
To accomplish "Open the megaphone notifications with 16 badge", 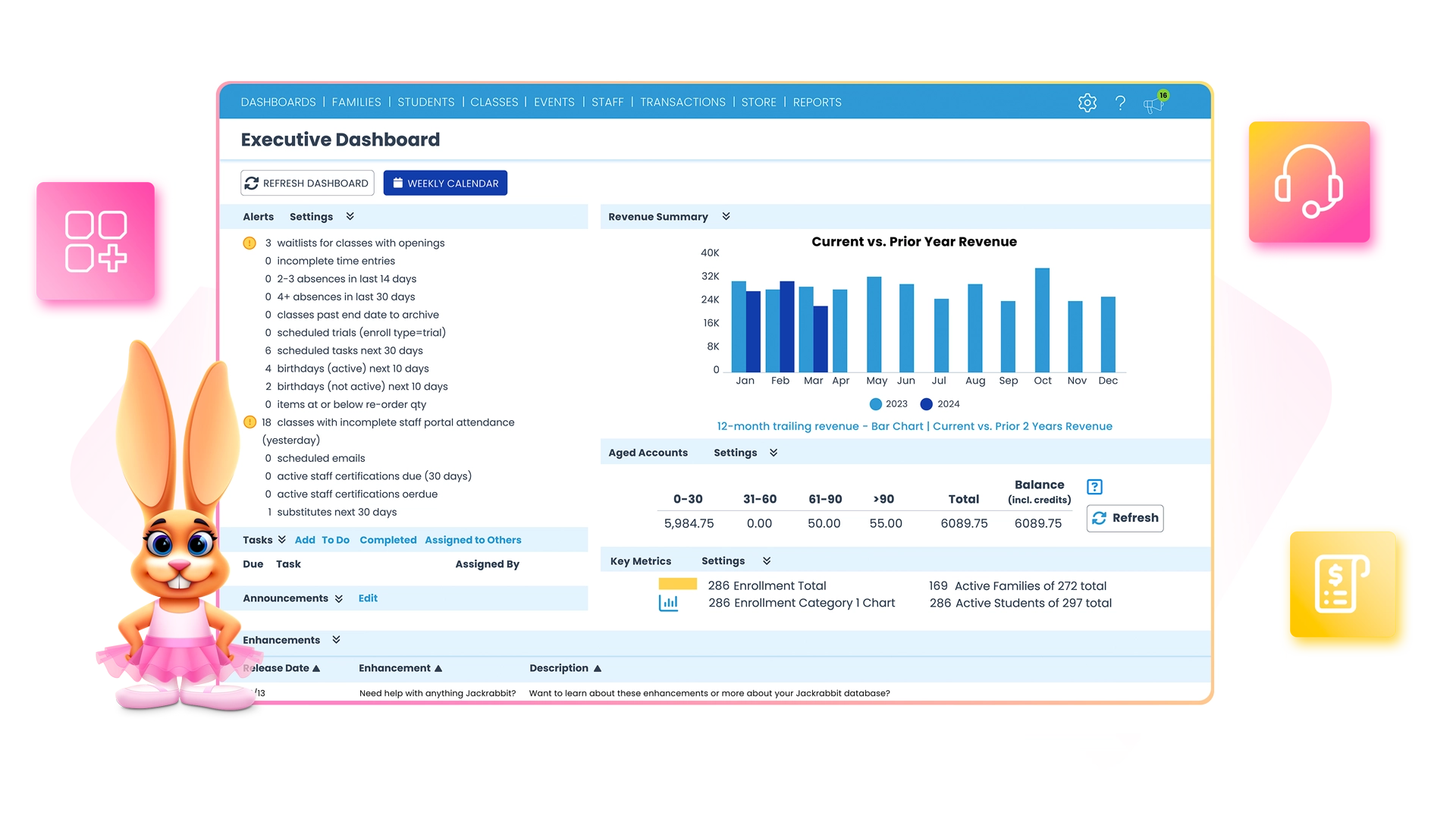I will click(1153, 105).
